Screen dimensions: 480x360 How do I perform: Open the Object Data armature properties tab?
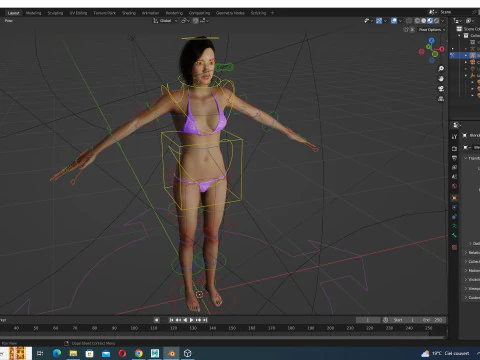coord(454,226)
